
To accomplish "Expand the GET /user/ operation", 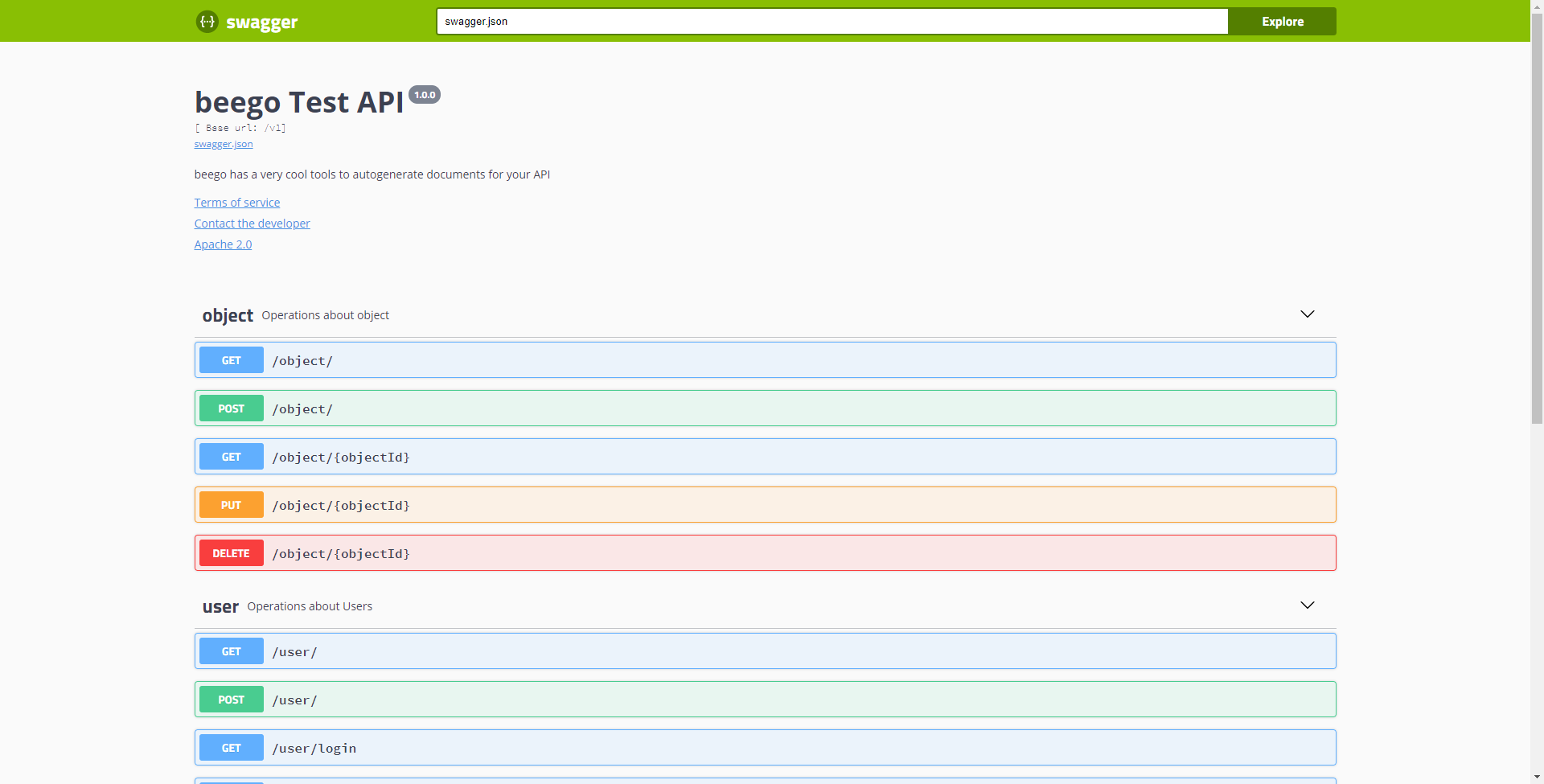I will tap(765, 651).
